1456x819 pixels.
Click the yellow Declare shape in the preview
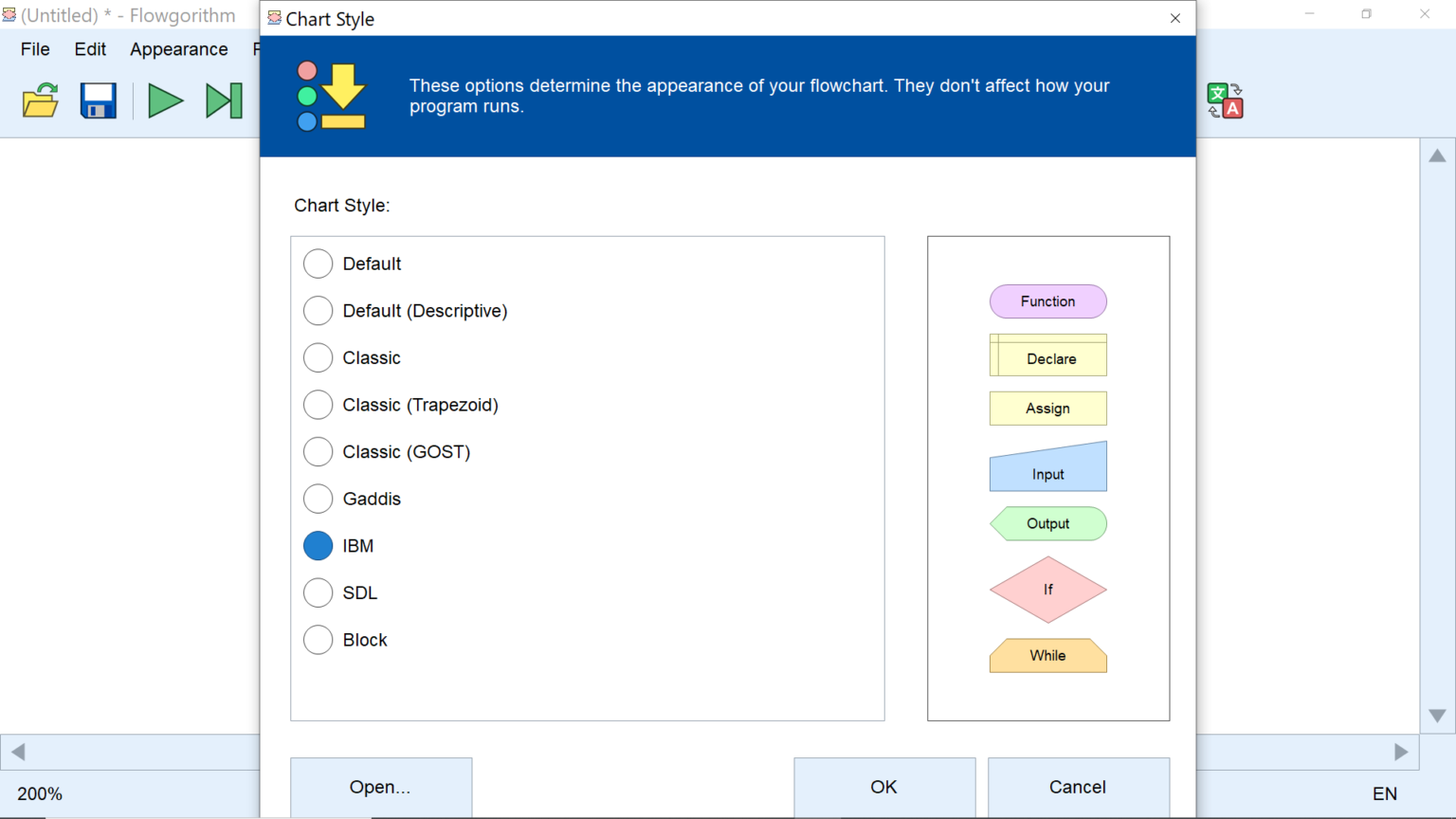coord(1047,355)
